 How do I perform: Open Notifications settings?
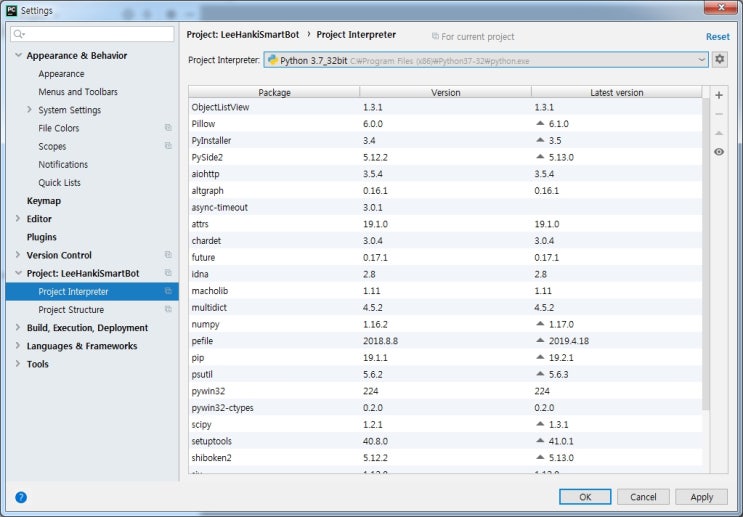pos(63,164)
